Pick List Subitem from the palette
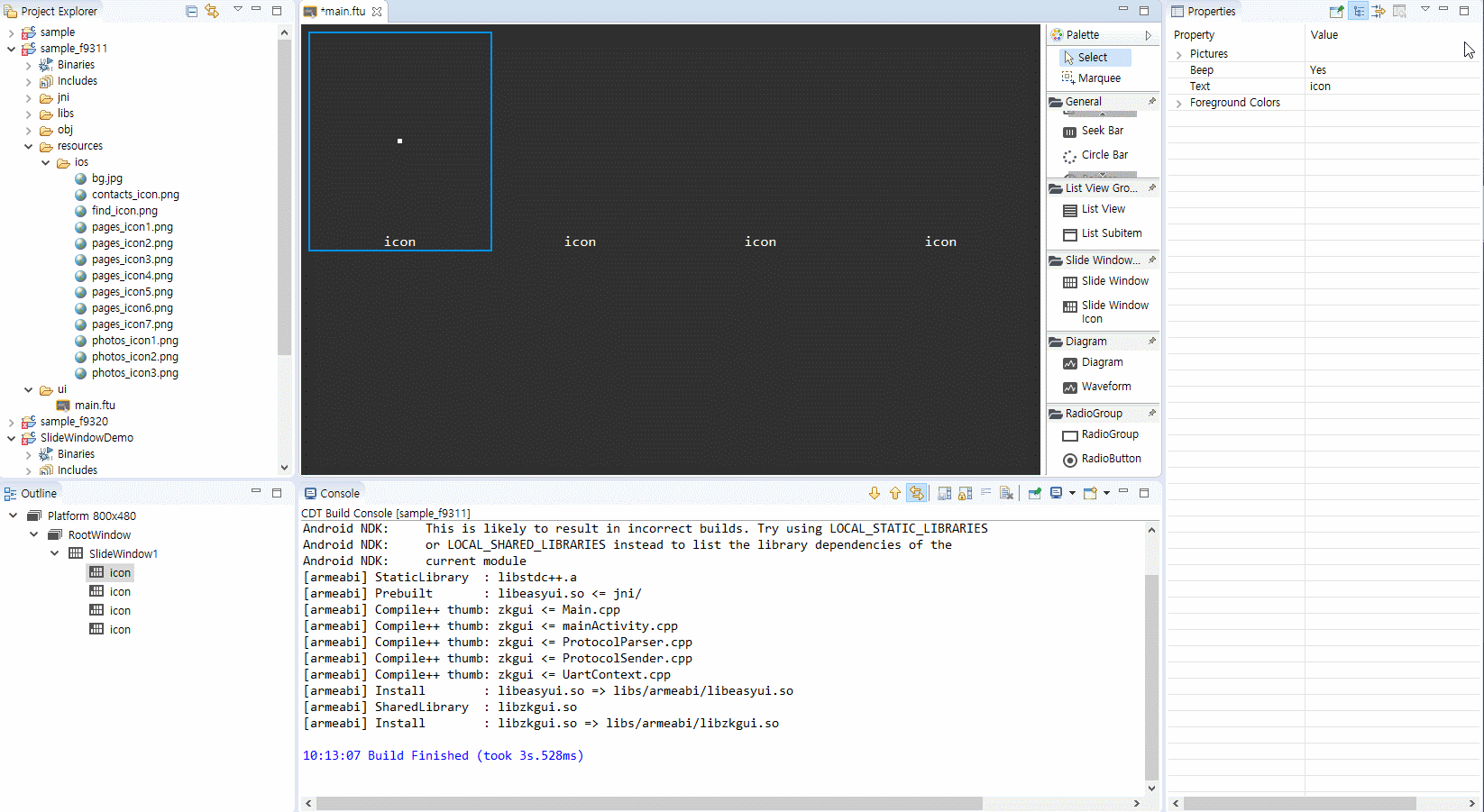 click(x=1103, y=234)
